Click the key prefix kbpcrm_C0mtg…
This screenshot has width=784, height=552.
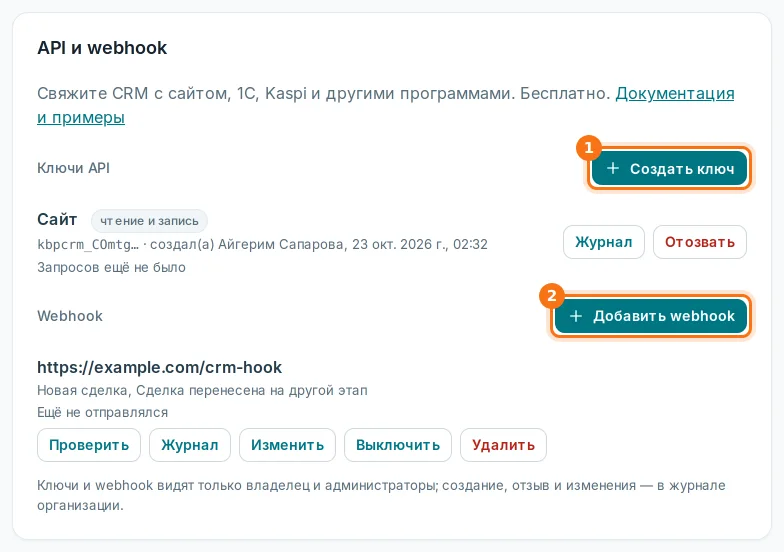click(x=88, y=244)
